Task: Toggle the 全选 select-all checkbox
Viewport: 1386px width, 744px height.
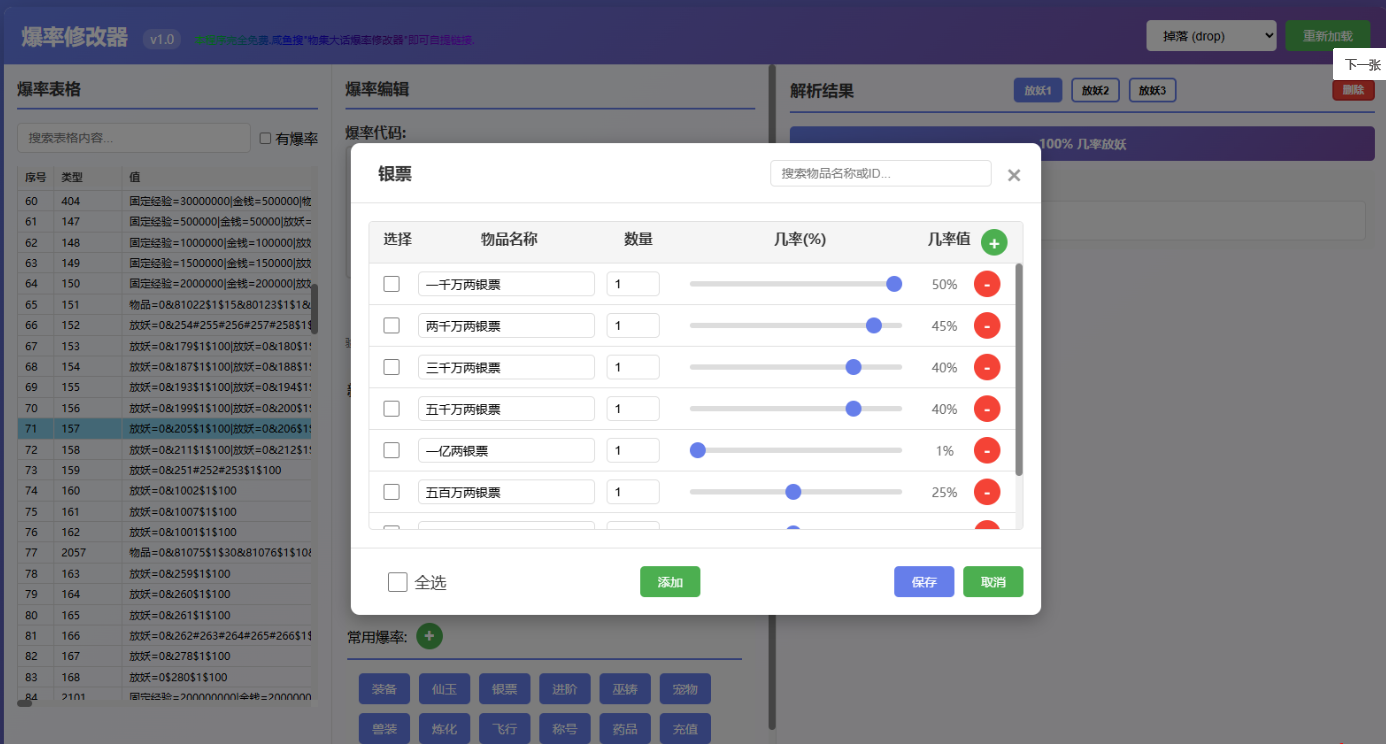Action: point(397,579)
